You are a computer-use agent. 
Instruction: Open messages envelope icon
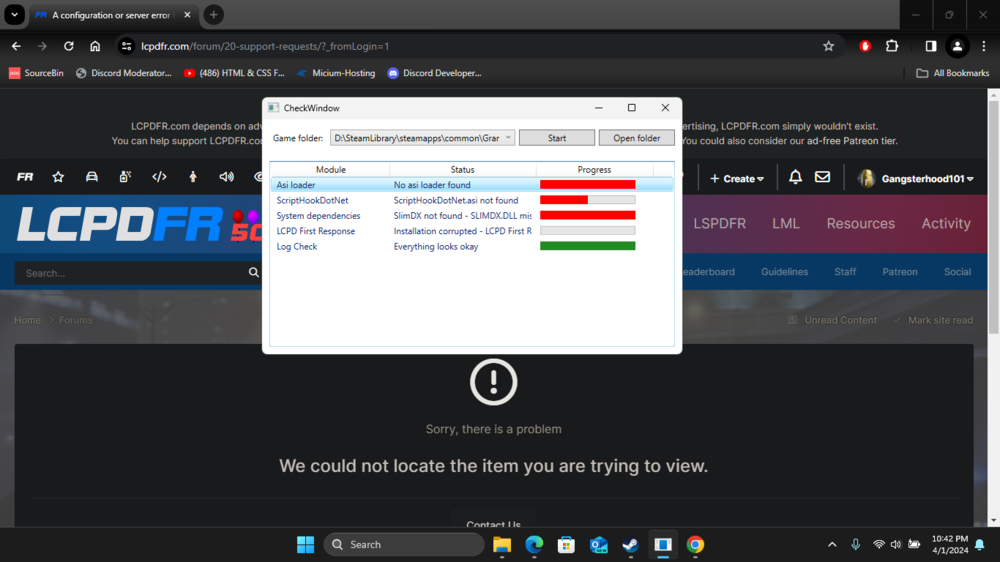point(823,177)
